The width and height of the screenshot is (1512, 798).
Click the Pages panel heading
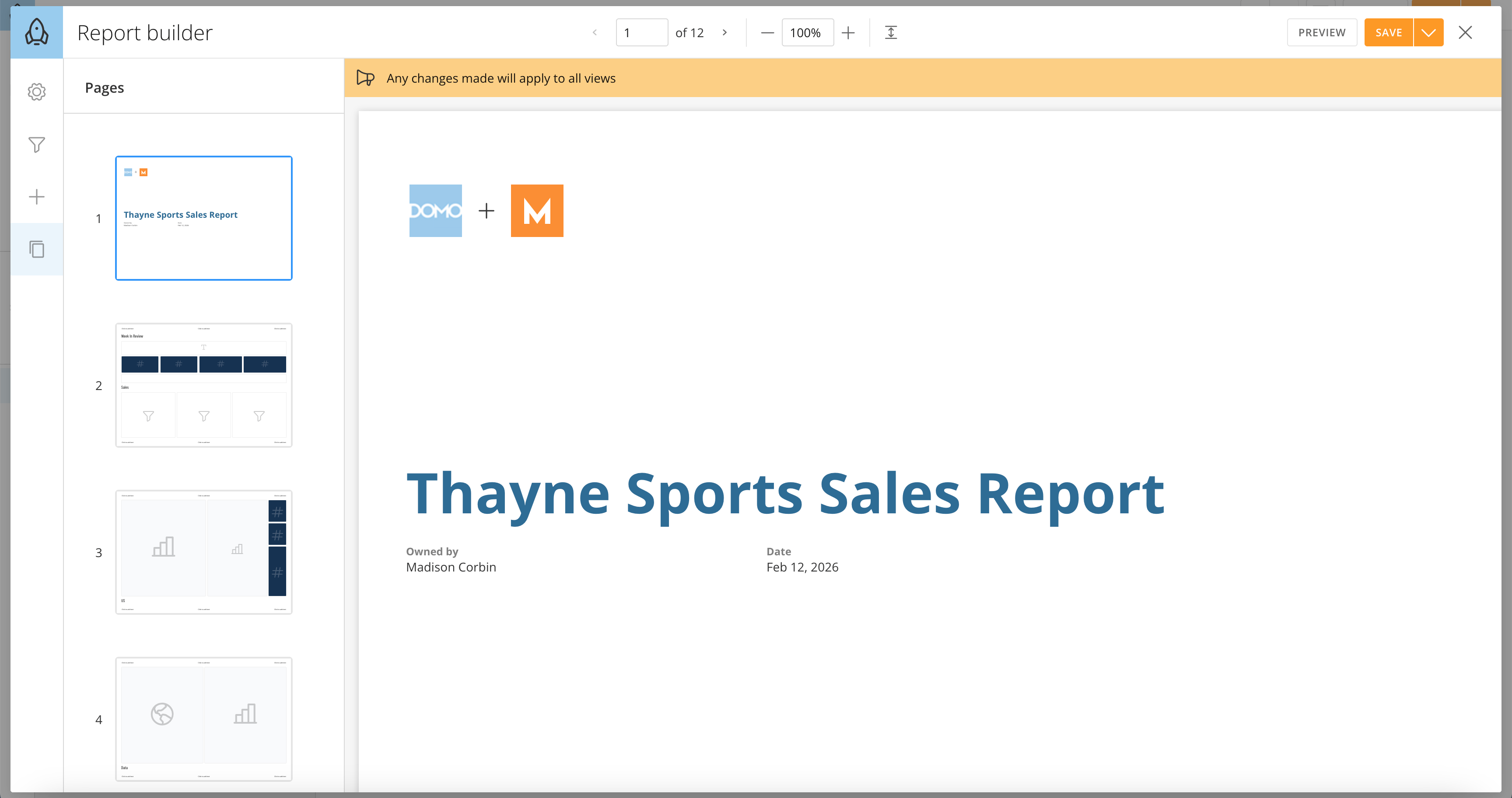point(105,87)
